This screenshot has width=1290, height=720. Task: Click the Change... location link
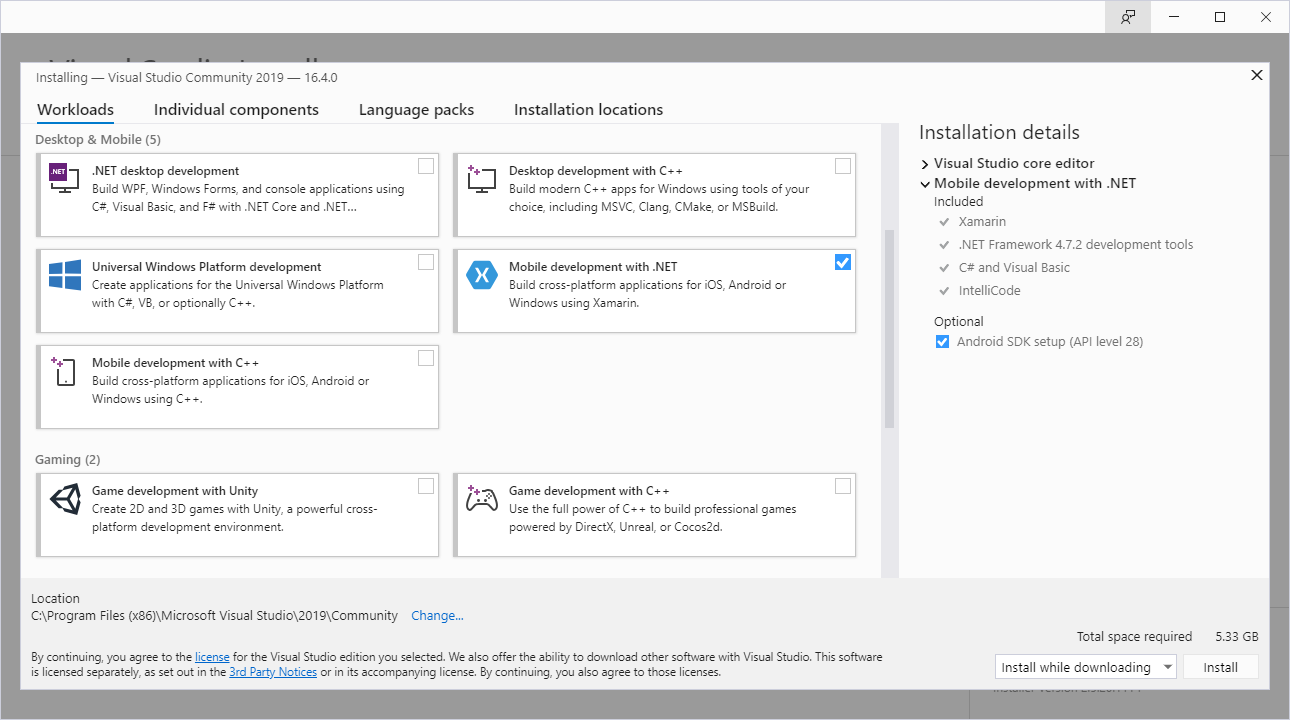click(x=437, y=616)
